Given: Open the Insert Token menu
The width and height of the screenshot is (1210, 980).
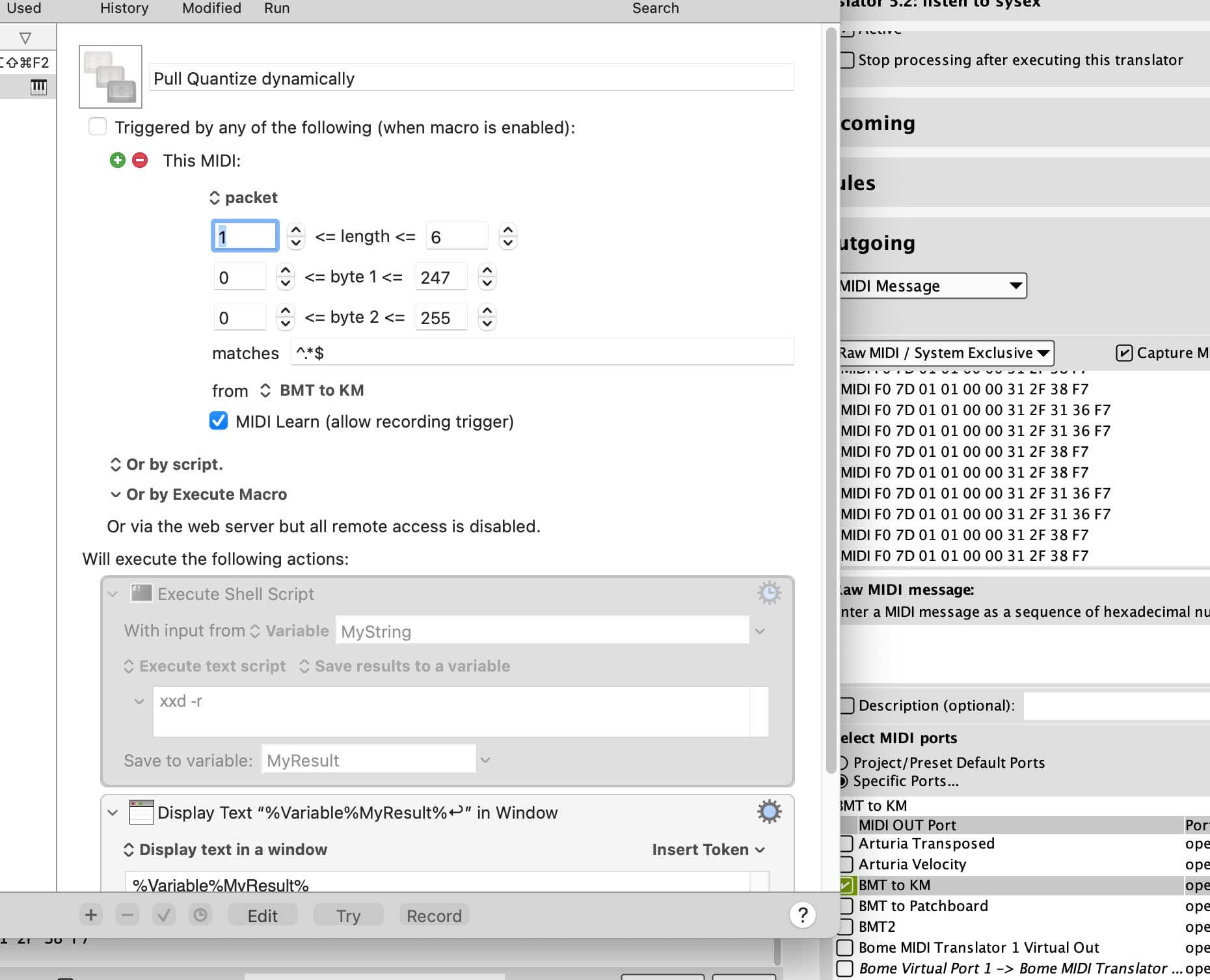Looking at the screenshot, I should (708, 849).
